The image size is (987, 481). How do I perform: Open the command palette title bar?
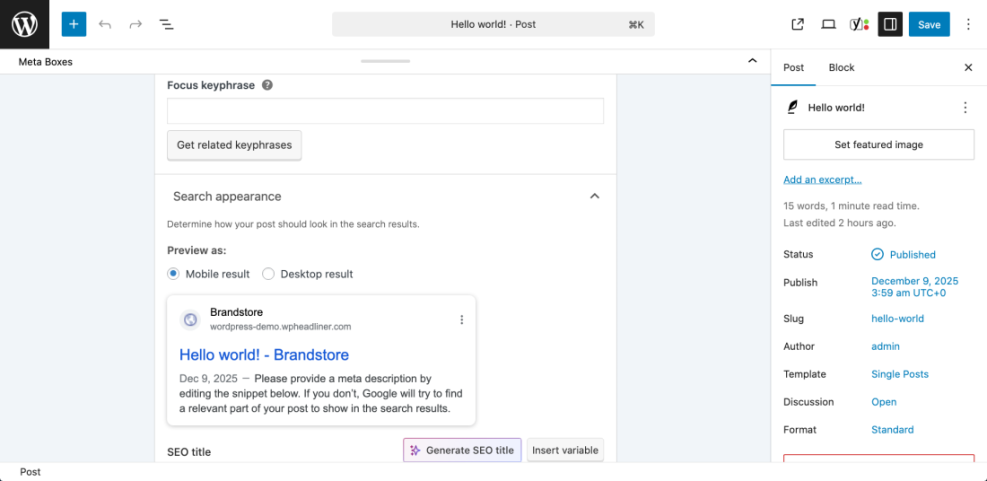[494, 25]
